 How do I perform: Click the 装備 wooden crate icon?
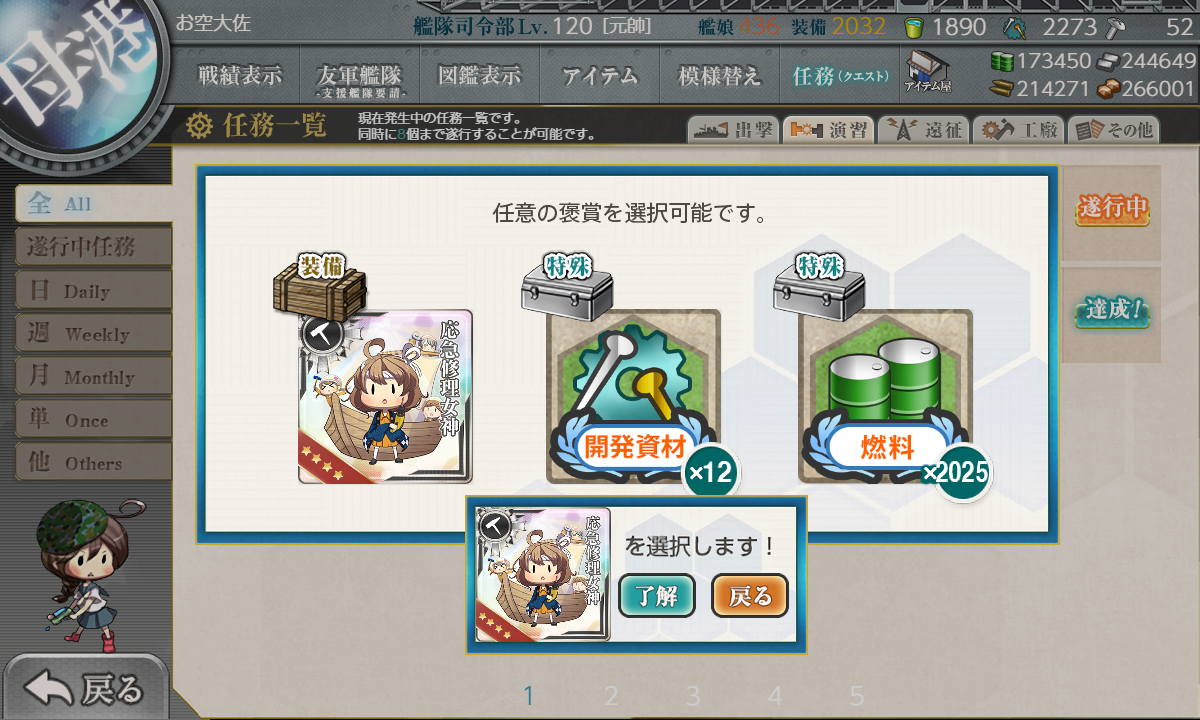coord(320,283)
